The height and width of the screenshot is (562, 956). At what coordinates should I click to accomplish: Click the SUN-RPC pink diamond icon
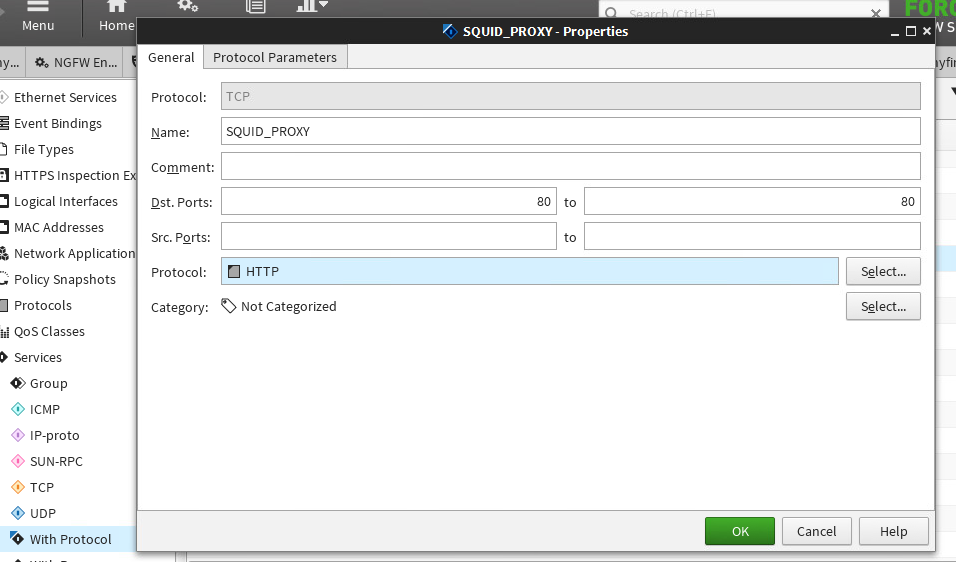(x=18, y=461)
